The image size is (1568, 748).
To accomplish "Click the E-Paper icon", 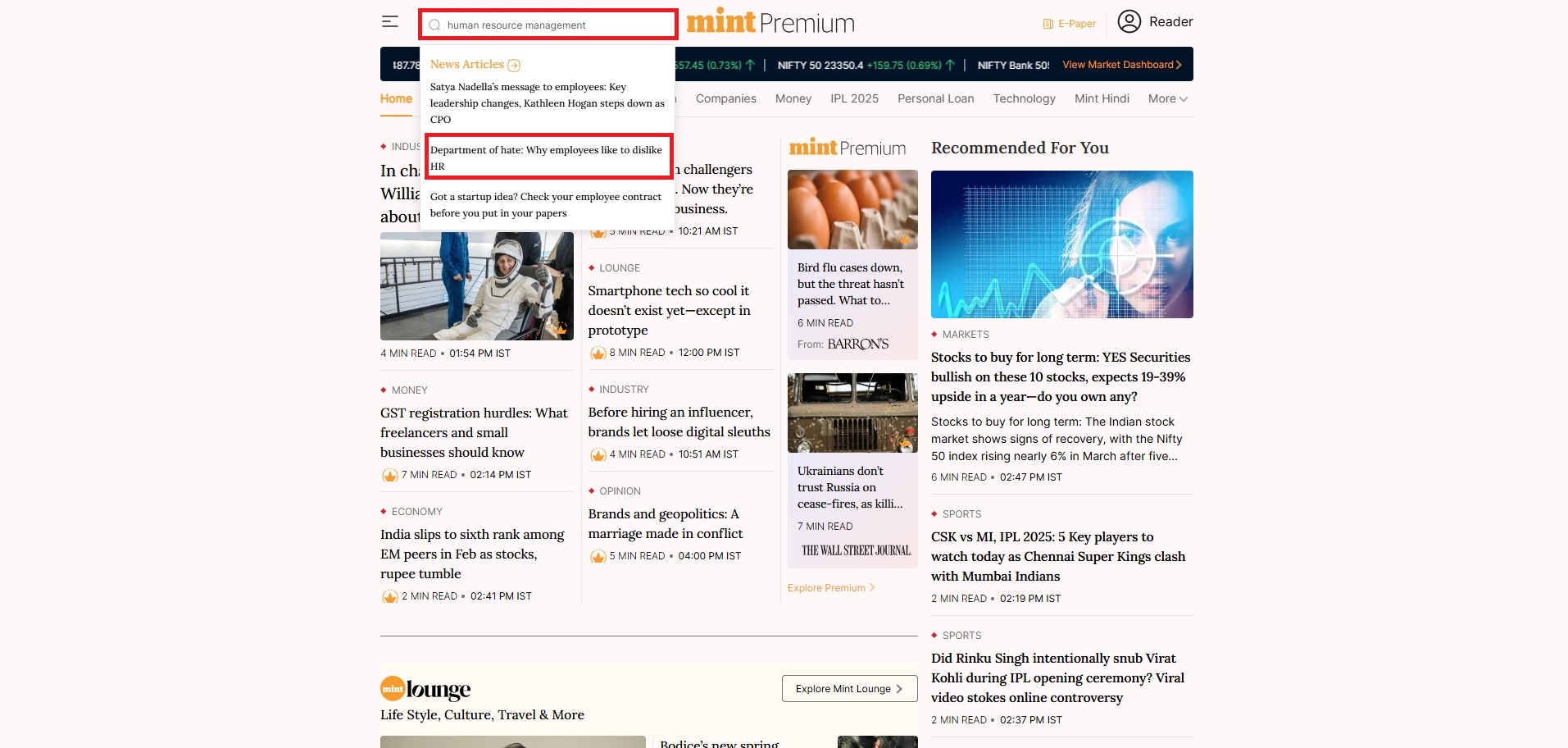I will pyautogui.click(x=1048, y=24).
